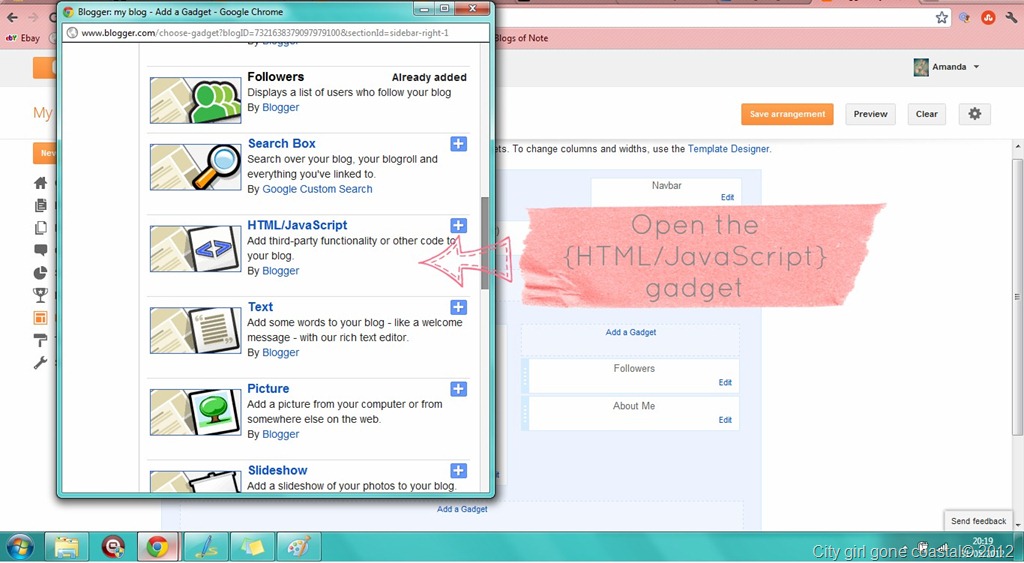
Task: Open the Ebay bookmark
Action: (24, 38)
